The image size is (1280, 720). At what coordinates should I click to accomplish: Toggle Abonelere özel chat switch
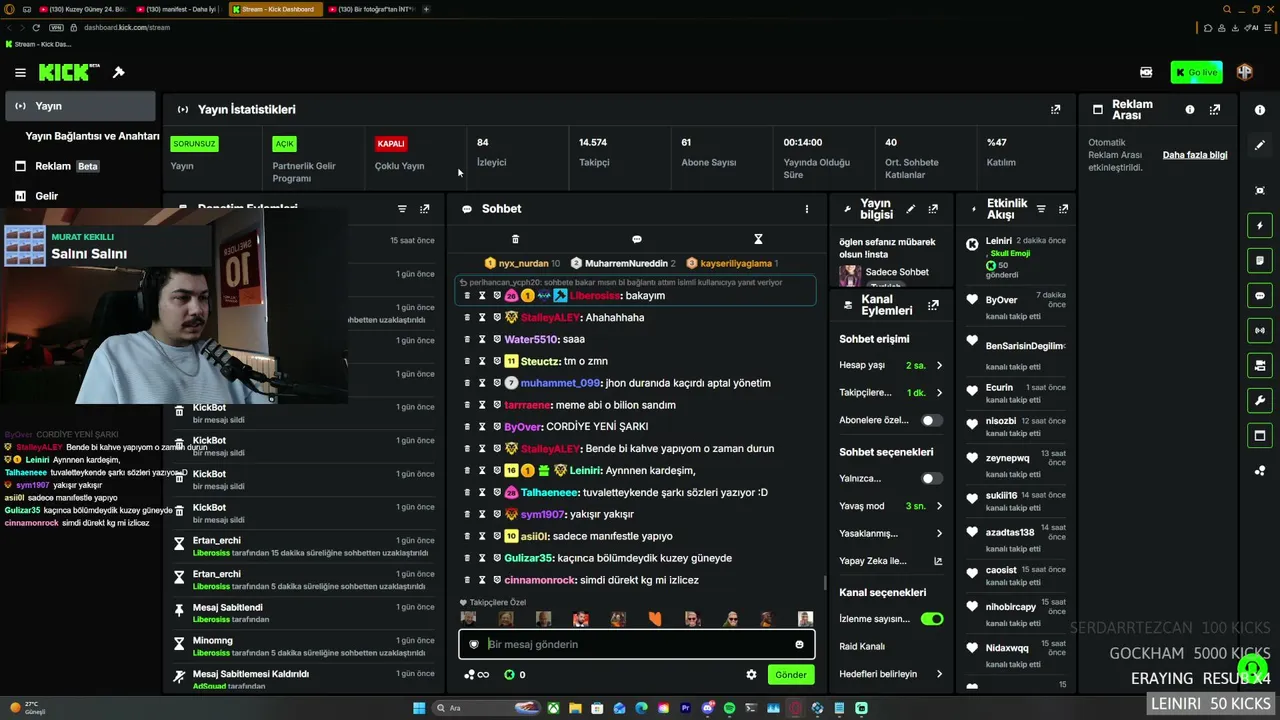pos(931,421)
